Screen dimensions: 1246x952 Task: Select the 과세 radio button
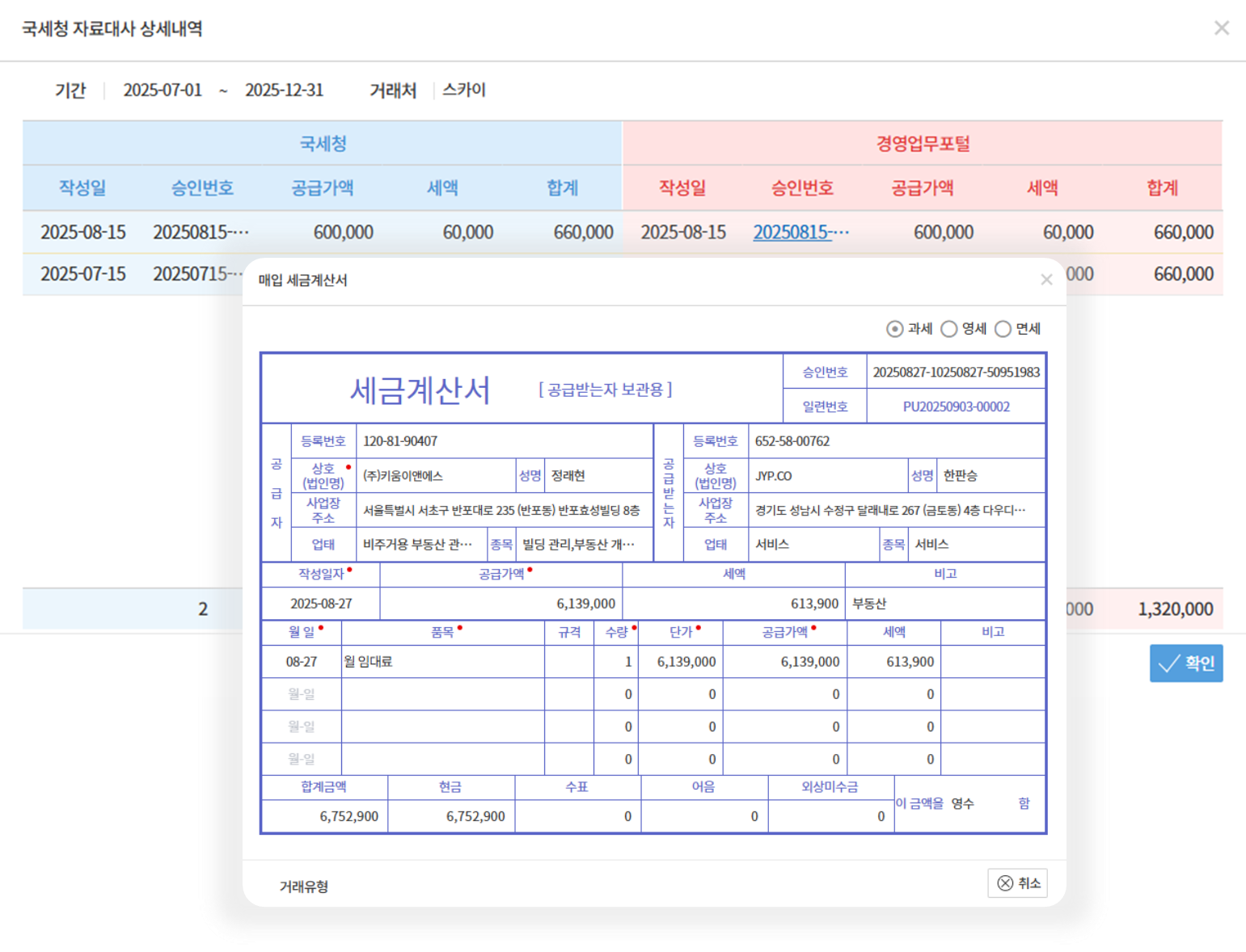point(894,329)
